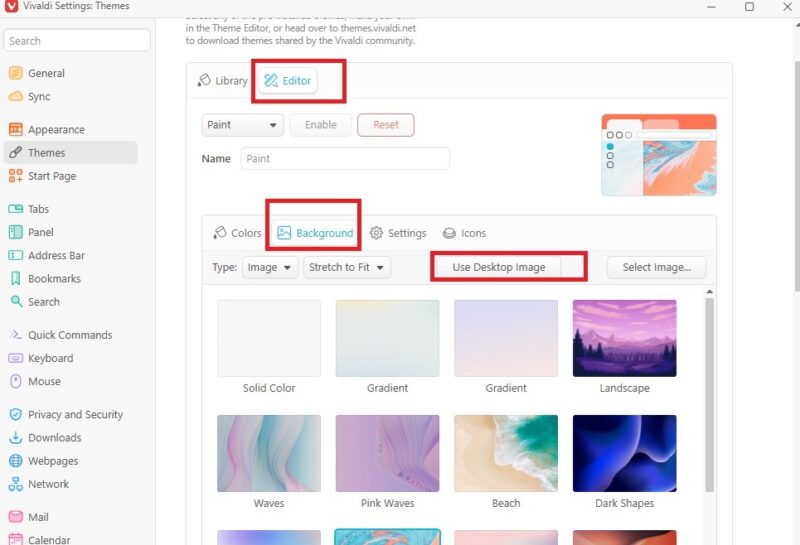Switch to the Editor tab
This screenshot has height=545, width=800.
click(288, 81)
